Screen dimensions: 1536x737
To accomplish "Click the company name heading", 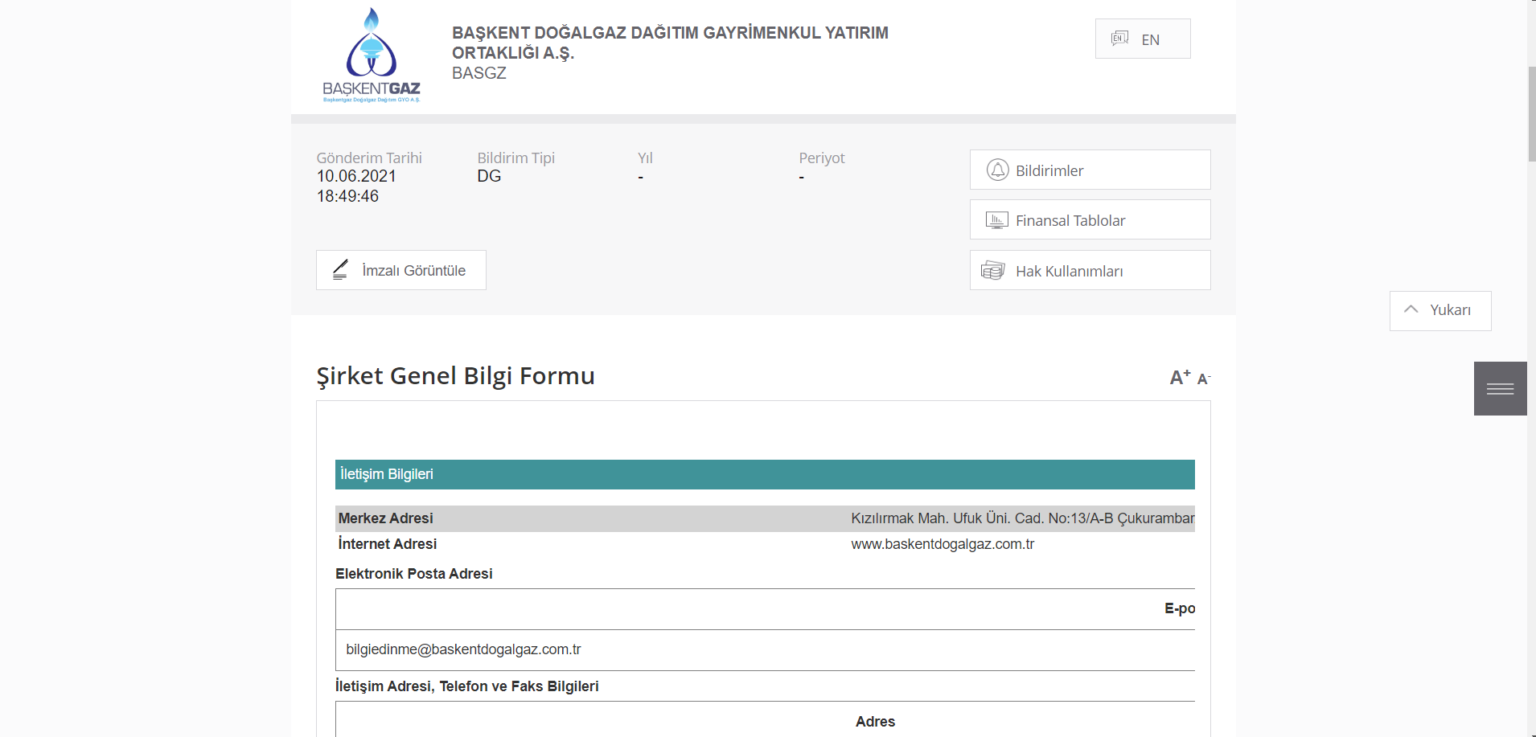I will pos(670,43).
